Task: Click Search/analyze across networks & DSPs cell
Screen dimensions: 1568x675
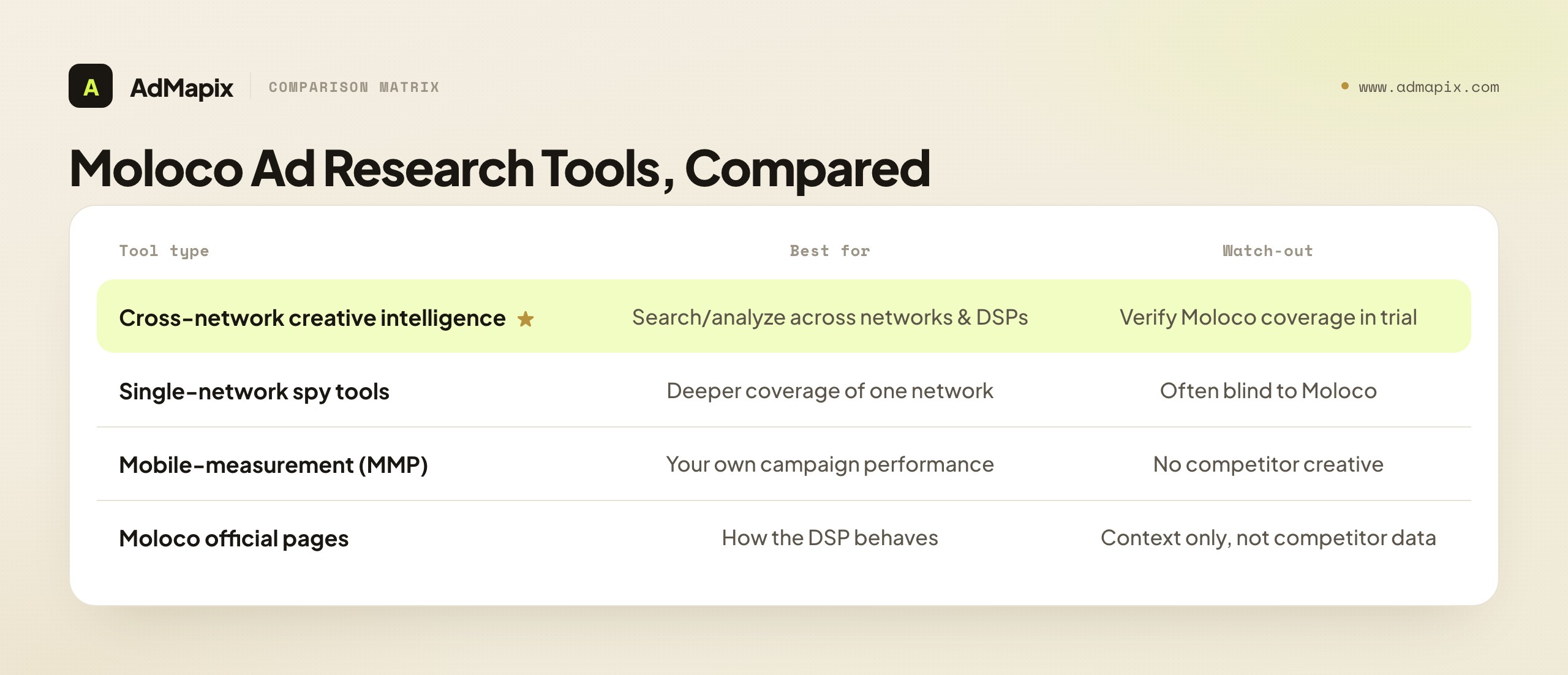Action: point(830,317)
